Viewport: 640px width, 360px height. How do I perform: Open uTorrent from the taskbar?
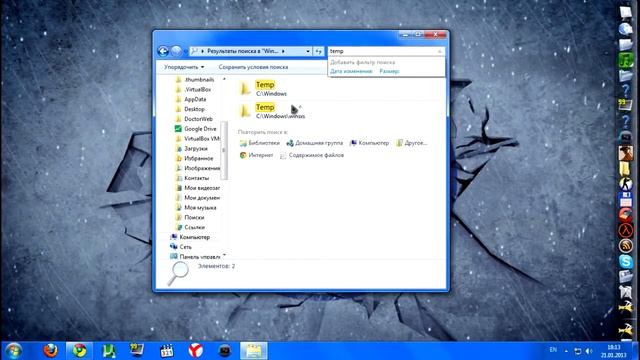(x=109, y=351)
